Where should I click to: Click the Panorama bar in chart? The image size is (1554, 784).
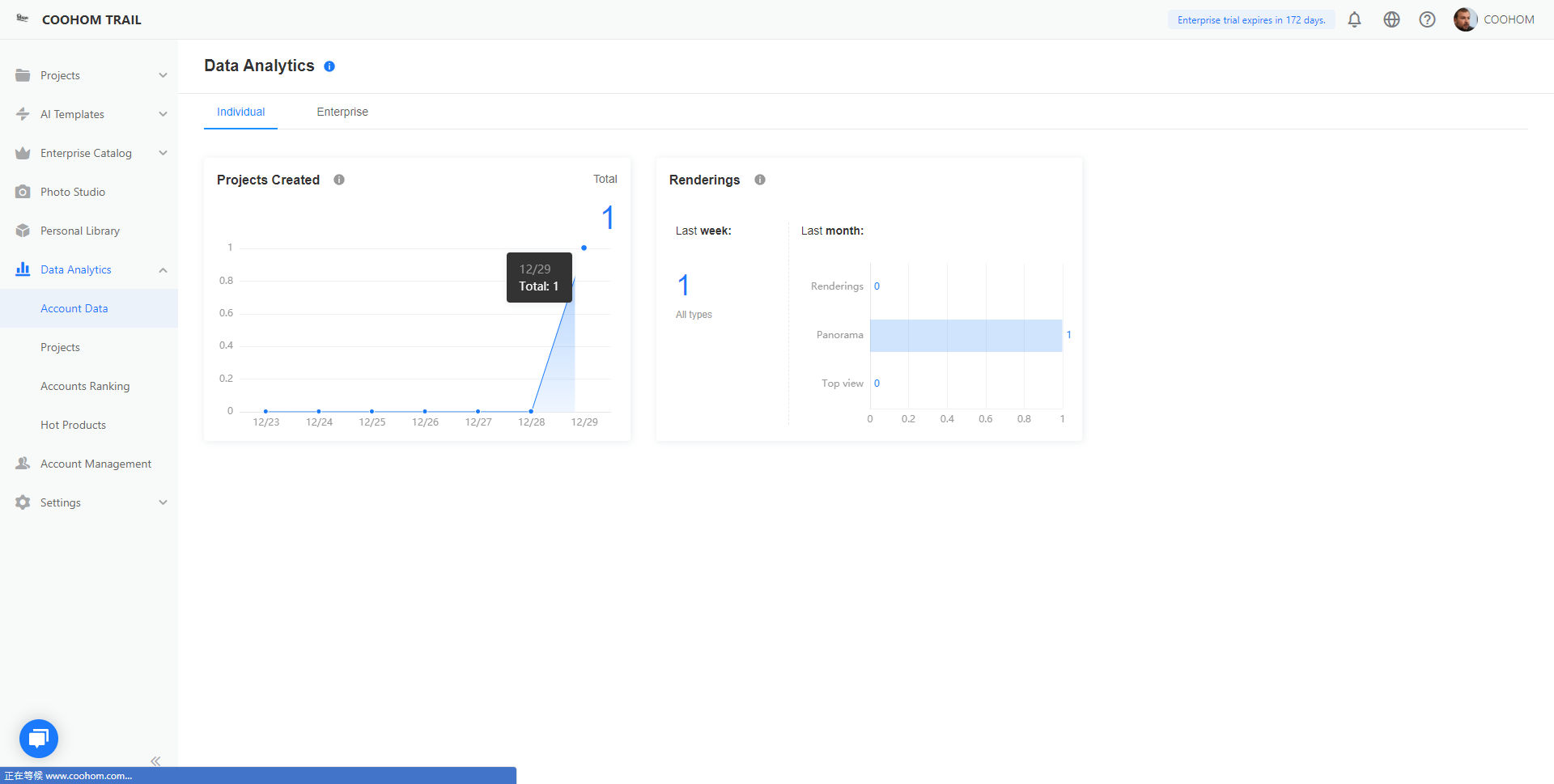click(966, 335)
